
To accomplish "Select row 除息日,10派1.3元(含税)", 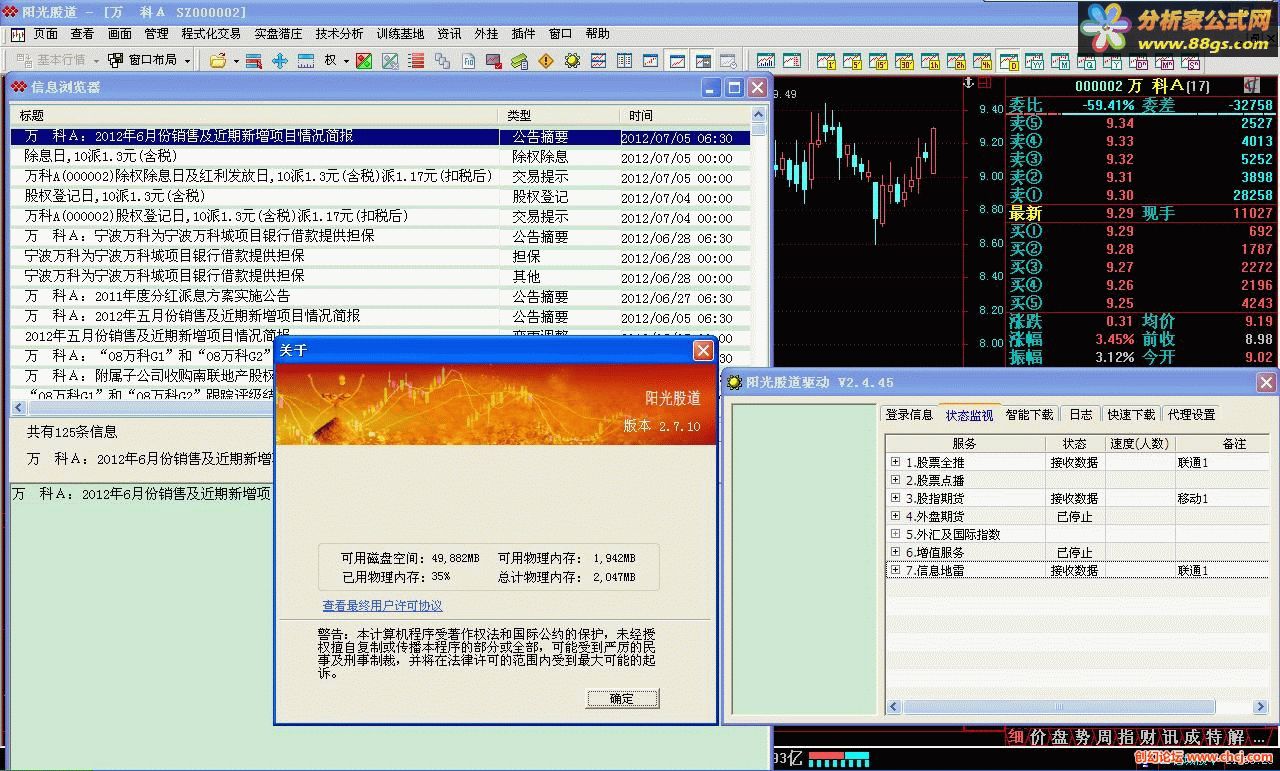I will click(380, 157).
